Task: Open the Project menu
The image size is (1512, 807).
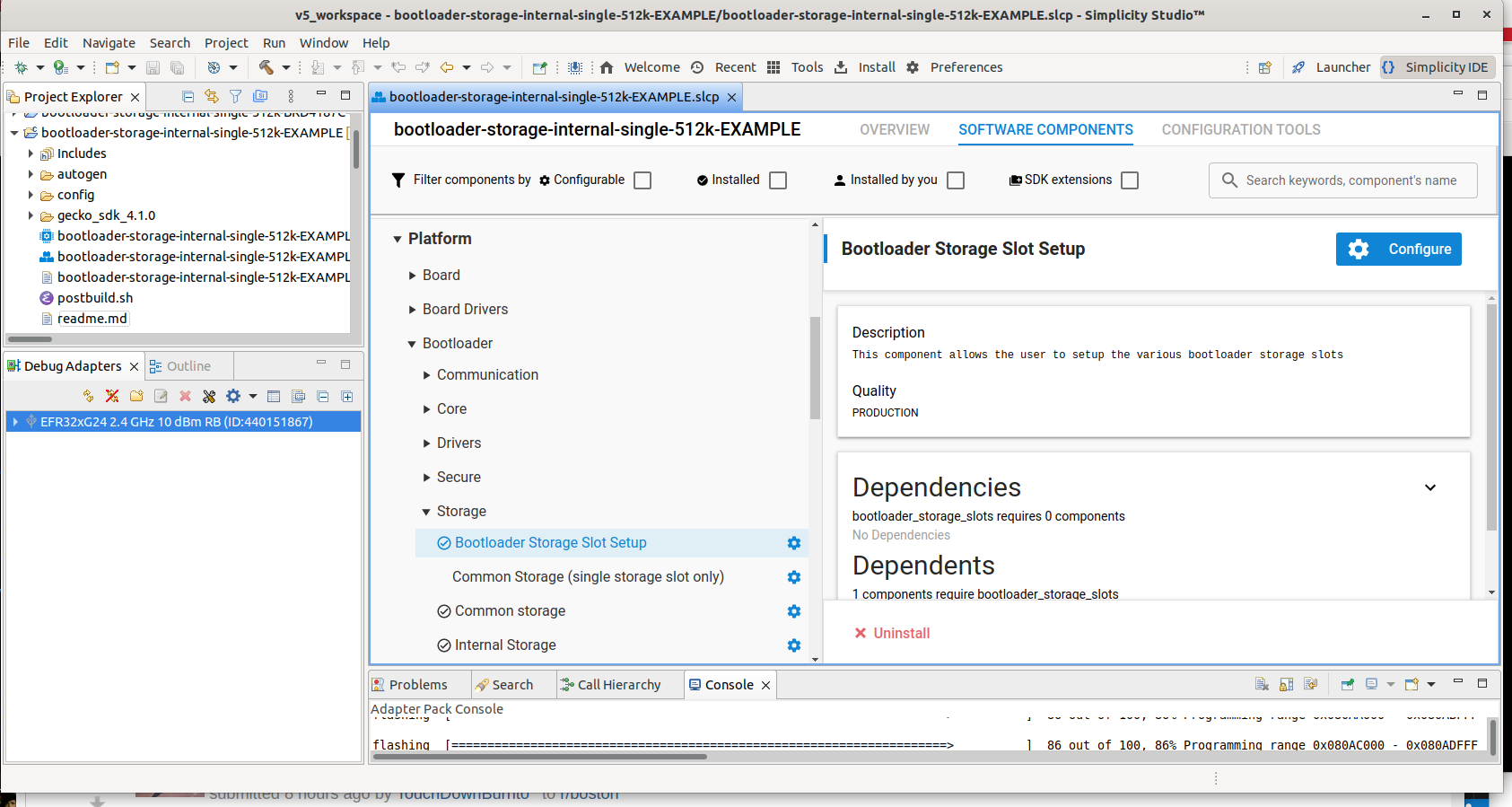Action: (226, 43)
